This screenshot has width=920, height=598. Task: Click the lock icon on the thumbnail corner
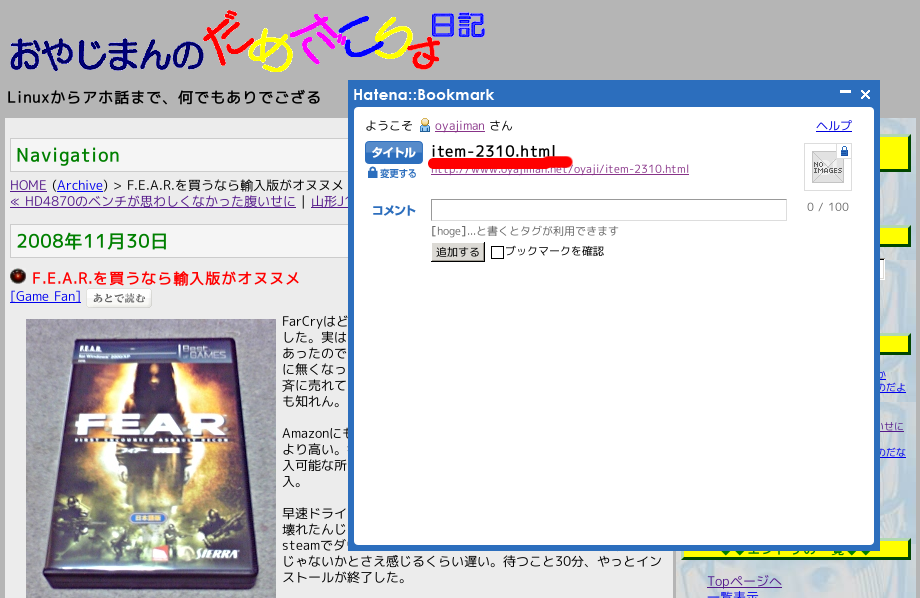pyautogui.click(x=845, y=151)
